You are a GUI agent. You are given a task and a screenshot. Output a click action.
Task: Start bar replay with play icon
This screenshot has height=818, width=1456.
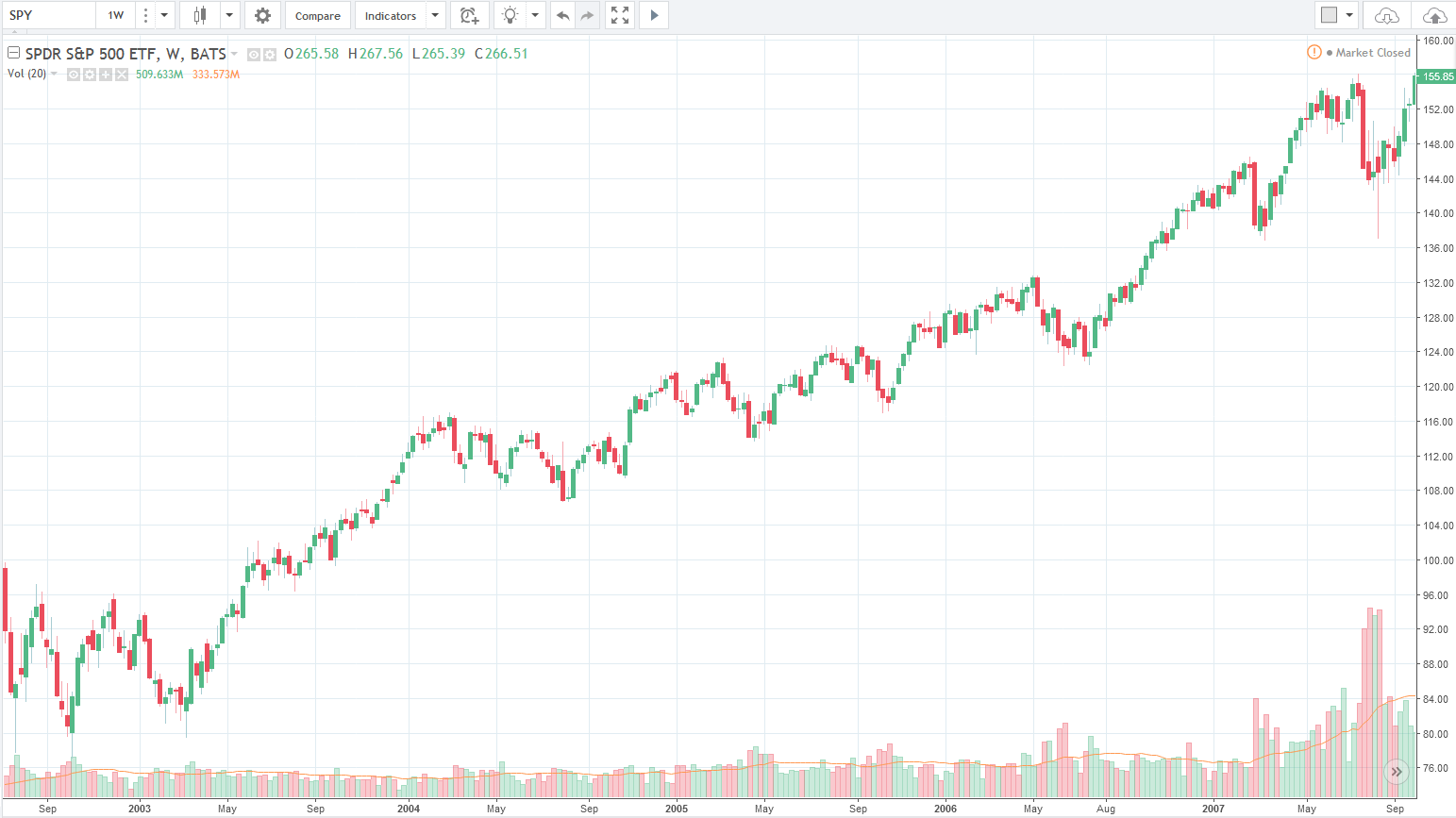pyautogui.click(x=654, y=15)
